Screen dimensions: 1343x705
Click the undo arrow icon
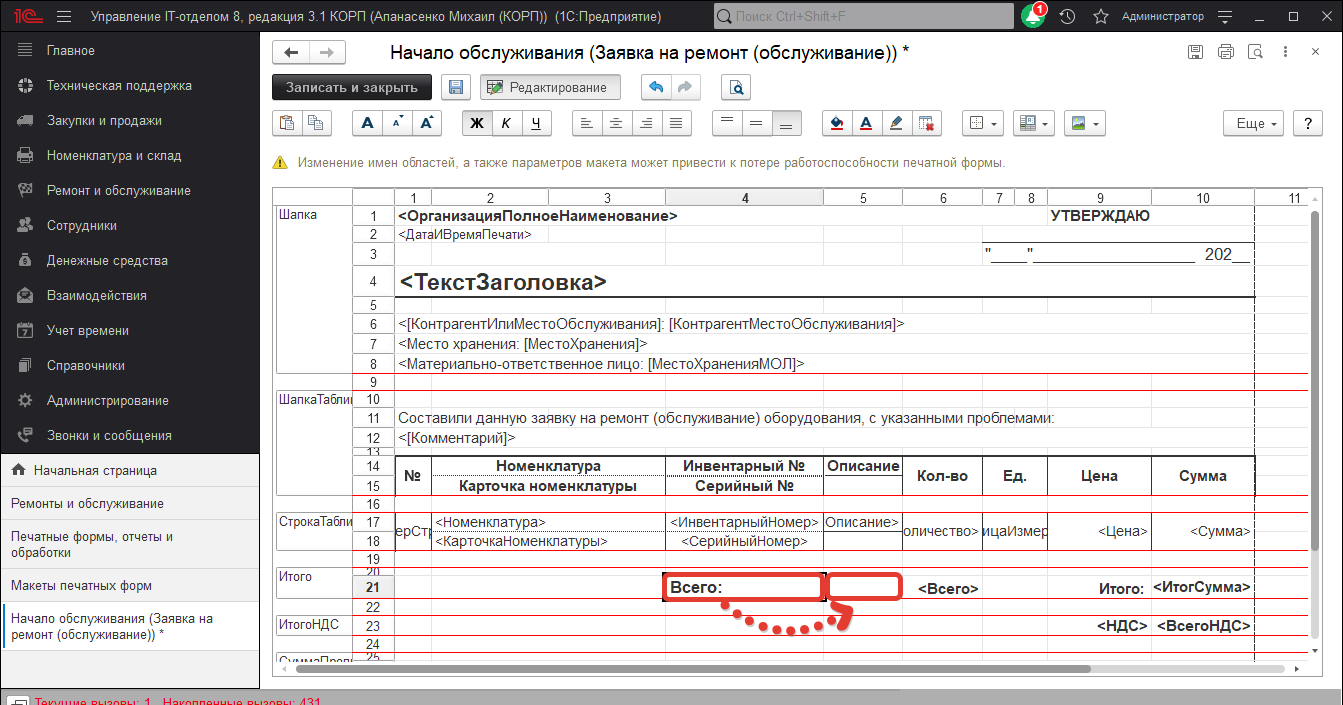coord(656,88)
